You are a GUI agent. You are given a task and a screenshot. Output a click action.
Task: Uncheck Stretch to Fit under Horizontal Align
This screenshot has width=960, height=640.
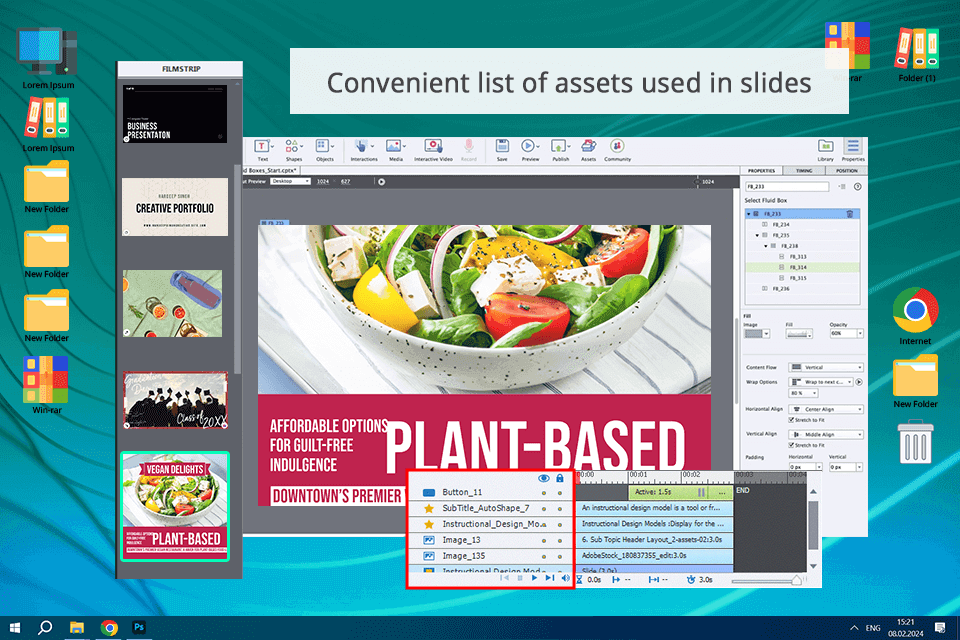(792, 420)
